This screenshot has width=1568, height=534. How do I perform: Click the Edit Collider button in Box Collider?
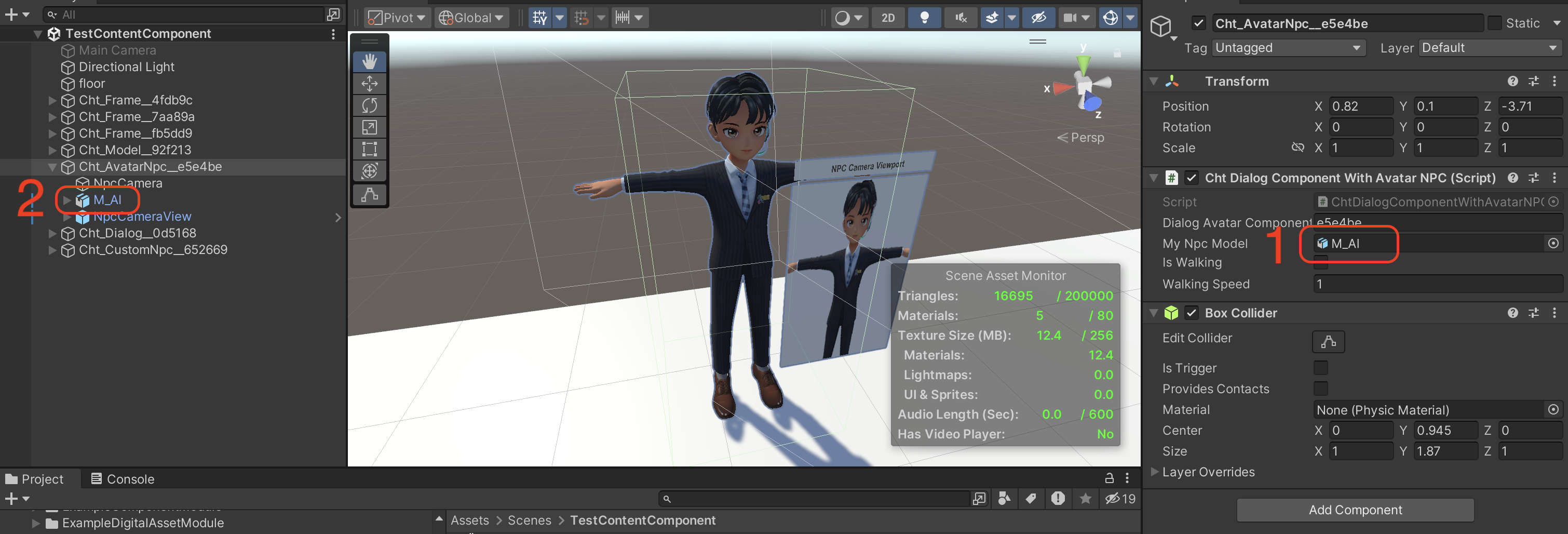[1328, 341]
